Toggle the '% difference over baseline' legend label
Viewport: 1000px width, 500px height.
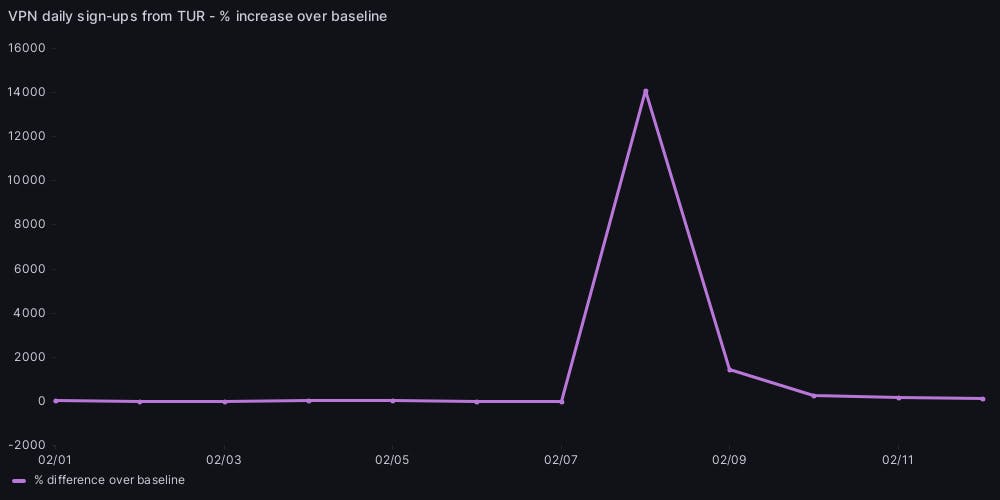pyautogui.click(x=109, y=480)
